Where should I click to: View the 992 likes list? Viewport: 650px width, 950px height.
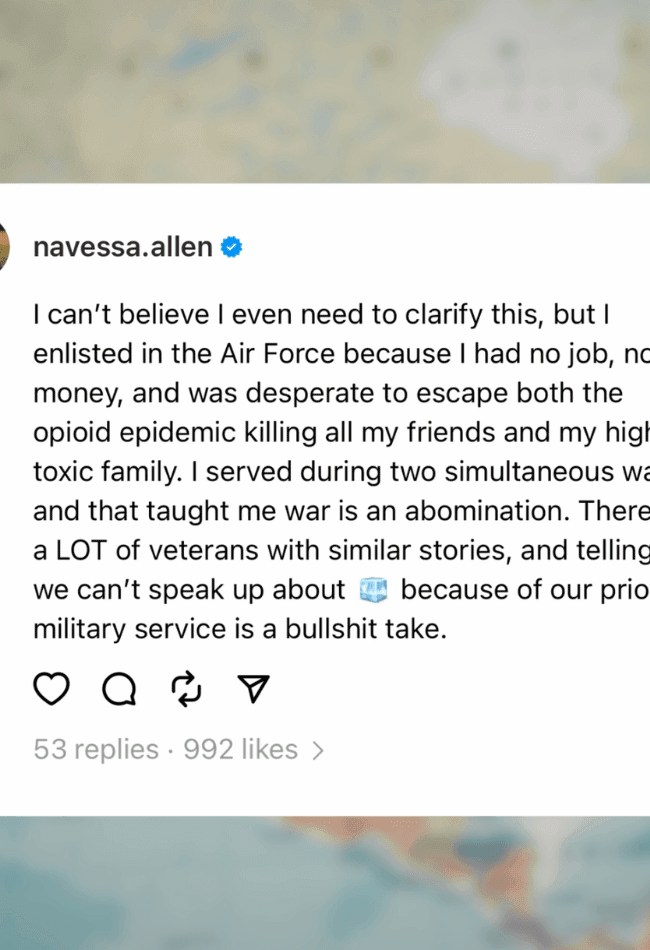[240, 750]
